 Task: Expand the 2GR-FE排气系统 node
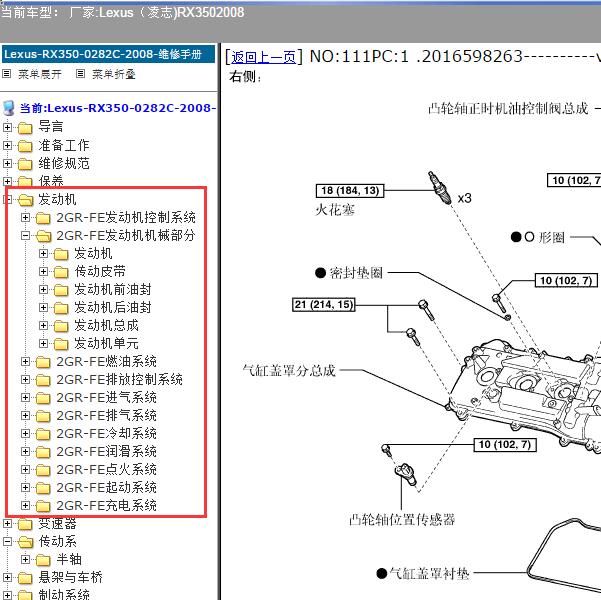tap(25, 416)
